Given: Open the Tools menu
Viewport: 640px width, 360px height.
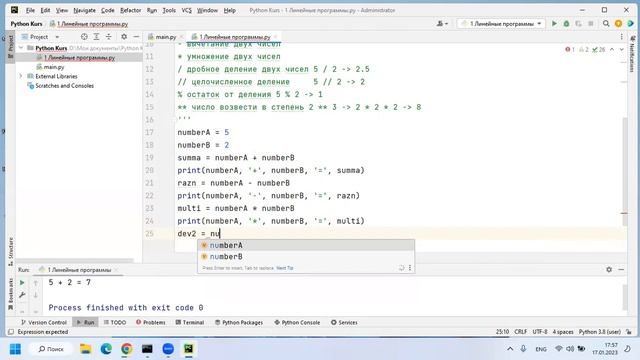Looking at the screenshot, I should (x=169, y=10).
